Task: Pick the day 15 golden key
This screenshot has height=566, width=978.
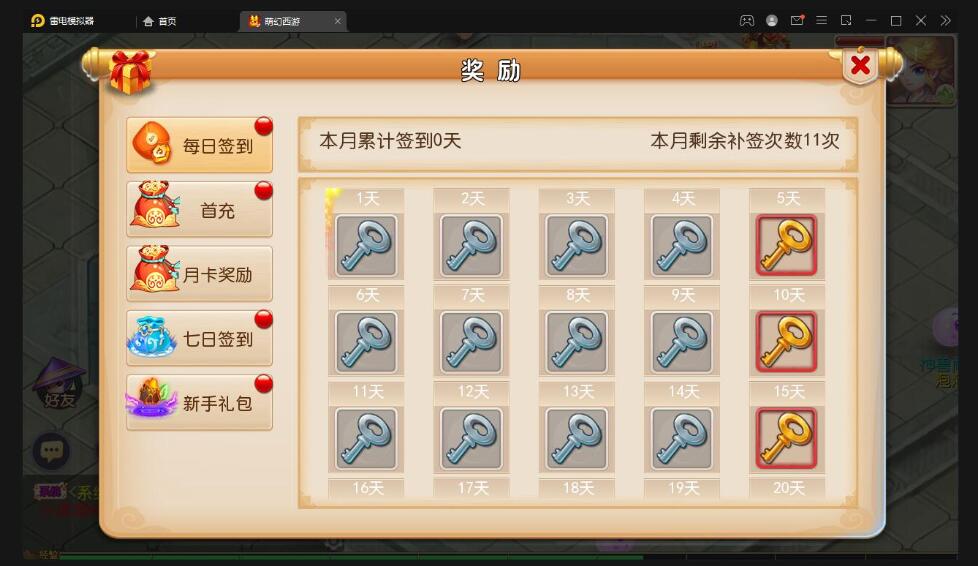Action: (787, 439)
